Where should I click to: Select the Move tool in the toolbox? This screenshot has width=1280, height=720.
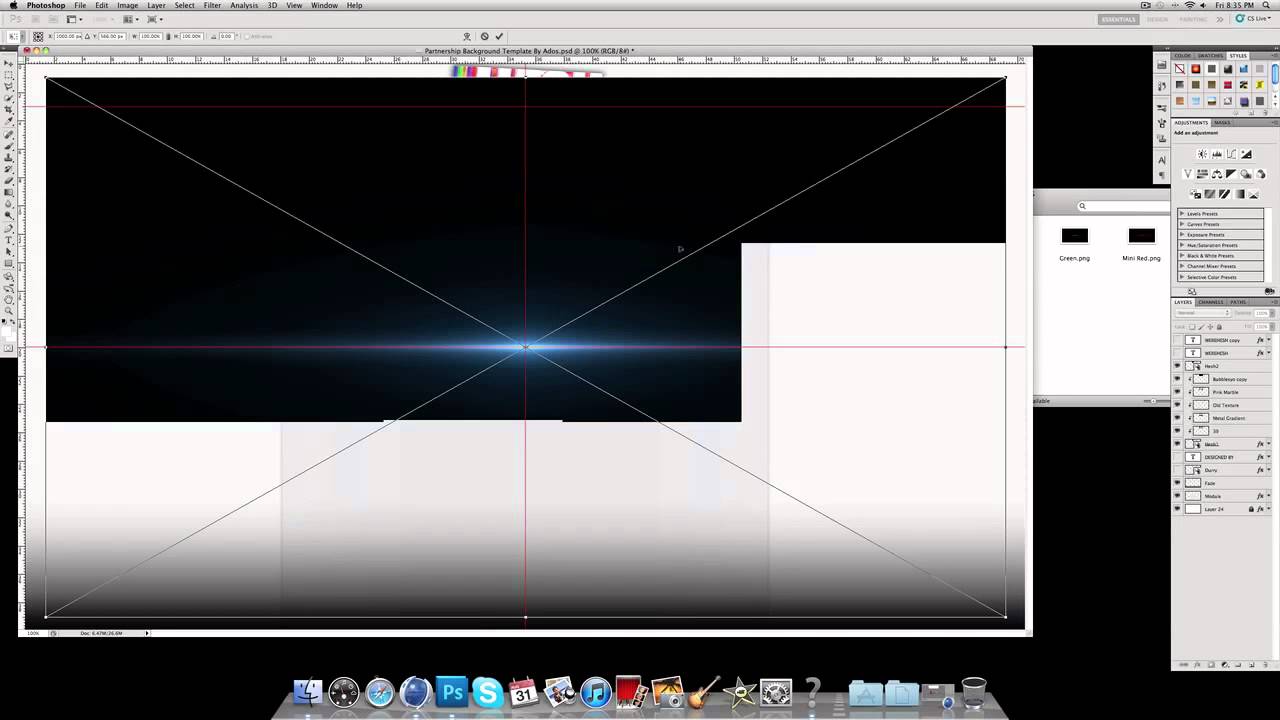pos(9,64)
